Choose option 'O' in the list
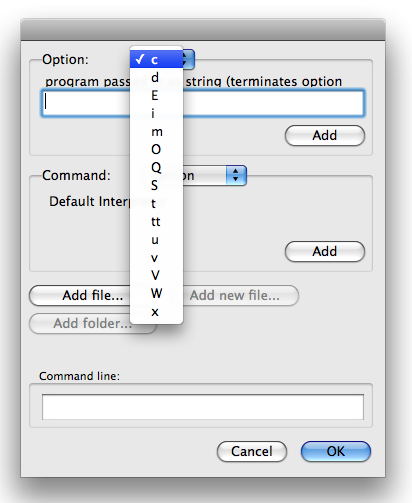This screenshot has height=503, width=412. point(156,149)
